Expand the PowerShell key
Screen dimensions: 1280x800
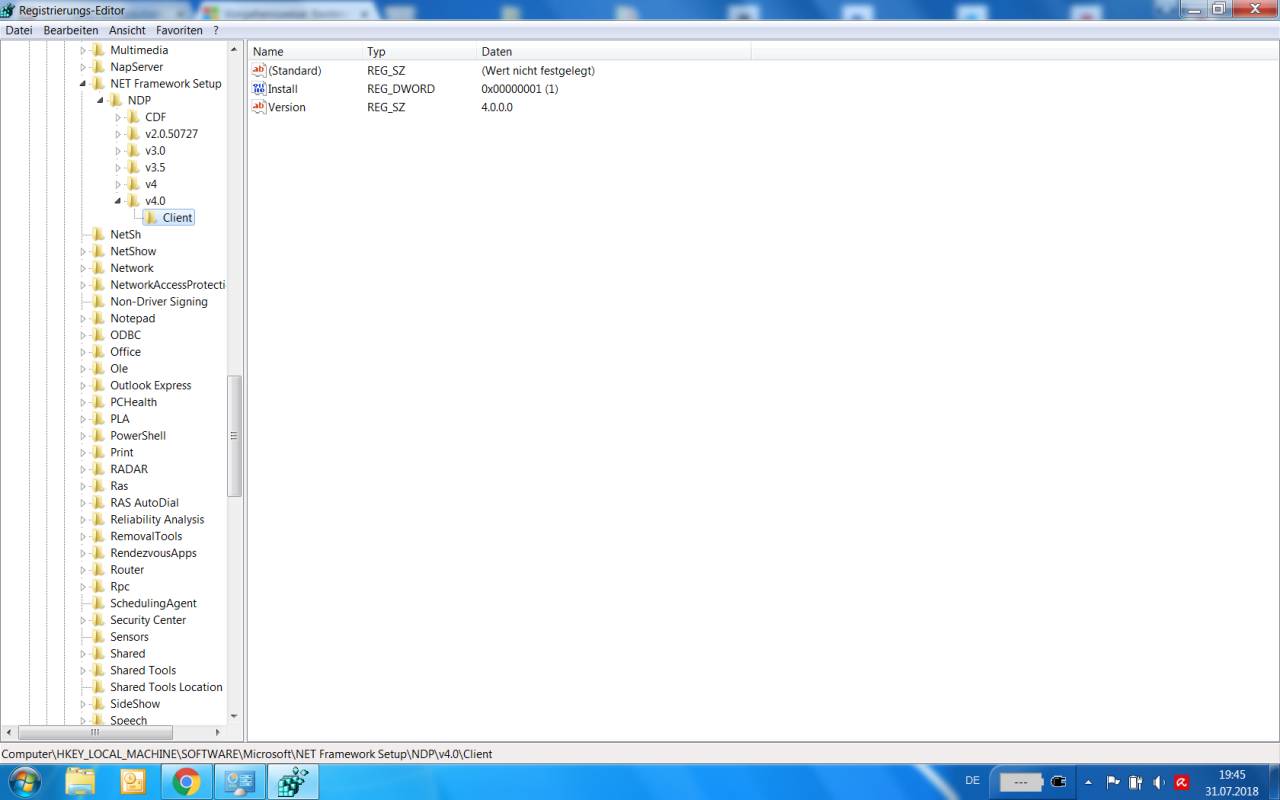(84, 436)
